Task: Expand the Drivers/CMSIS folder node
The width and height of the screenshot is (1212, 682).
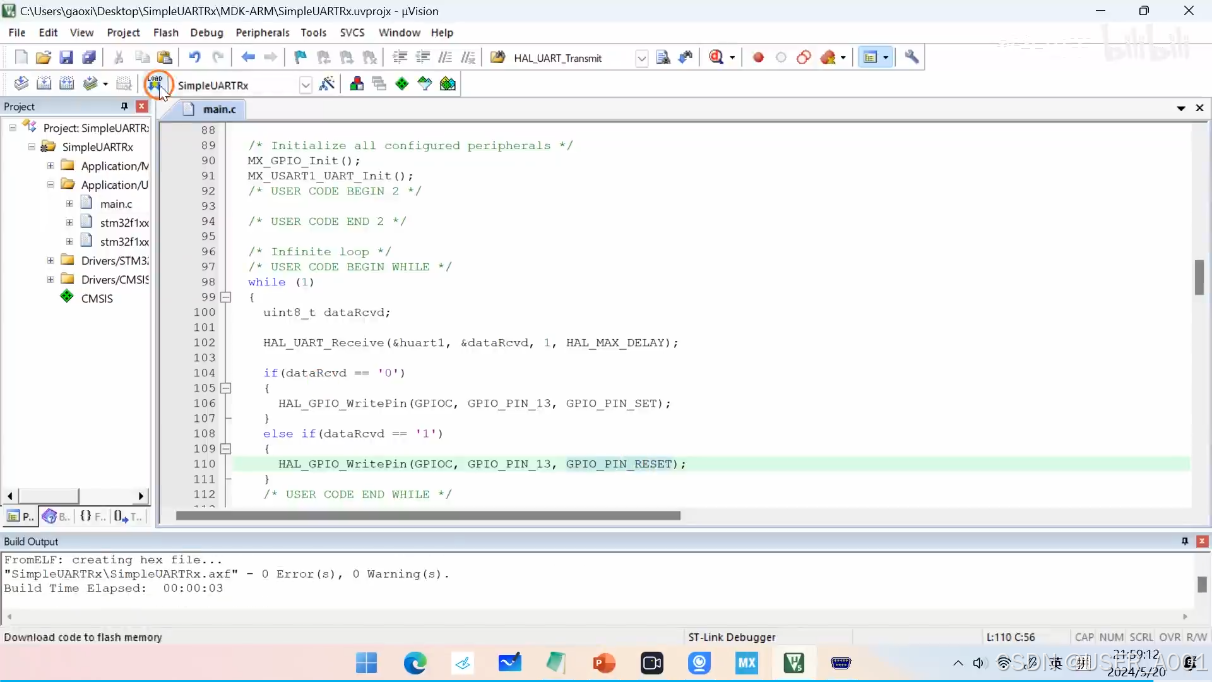Action: pyautogui.click(x=50, y=280)
